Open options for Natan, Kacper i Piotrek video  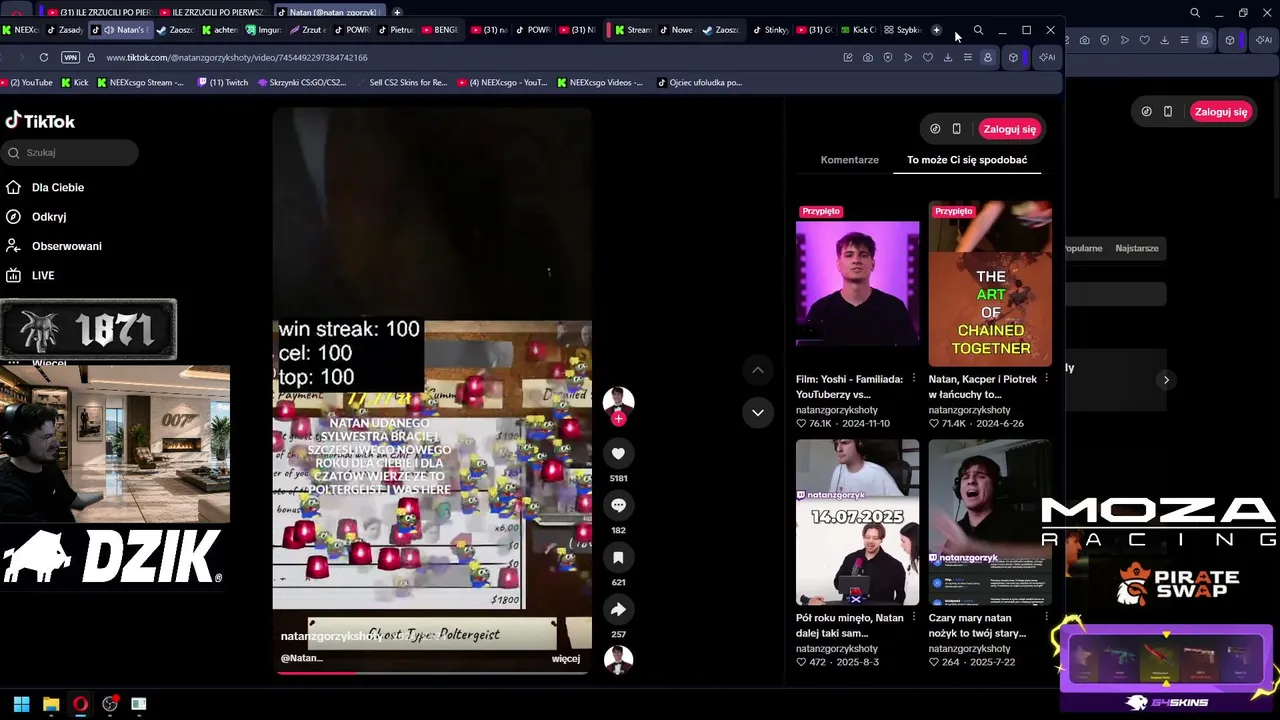point(1046,379)
